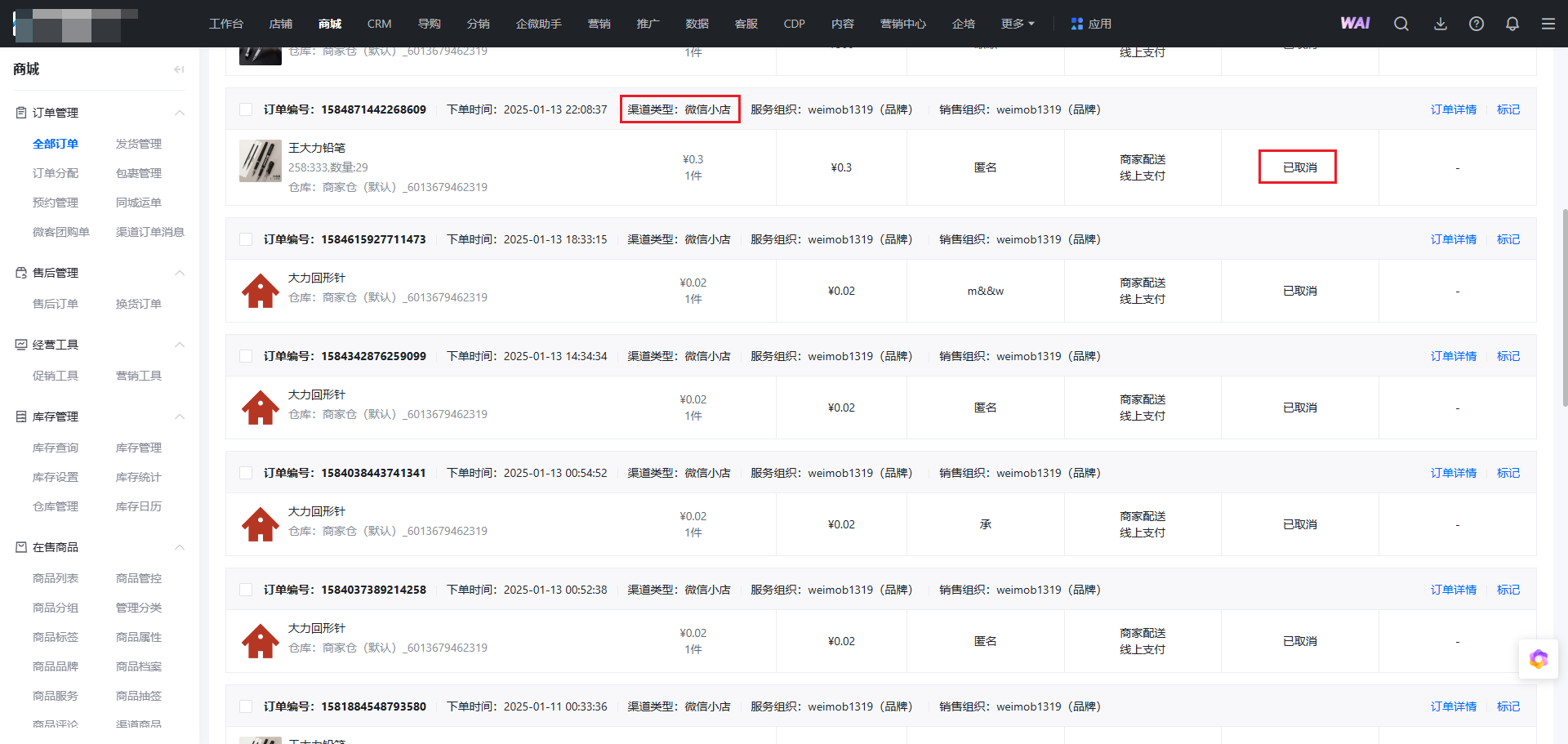This screenshot has width=1568, height=744.
Task: Click the 王大力铅笔 product thumbnail
Action: 261,161
